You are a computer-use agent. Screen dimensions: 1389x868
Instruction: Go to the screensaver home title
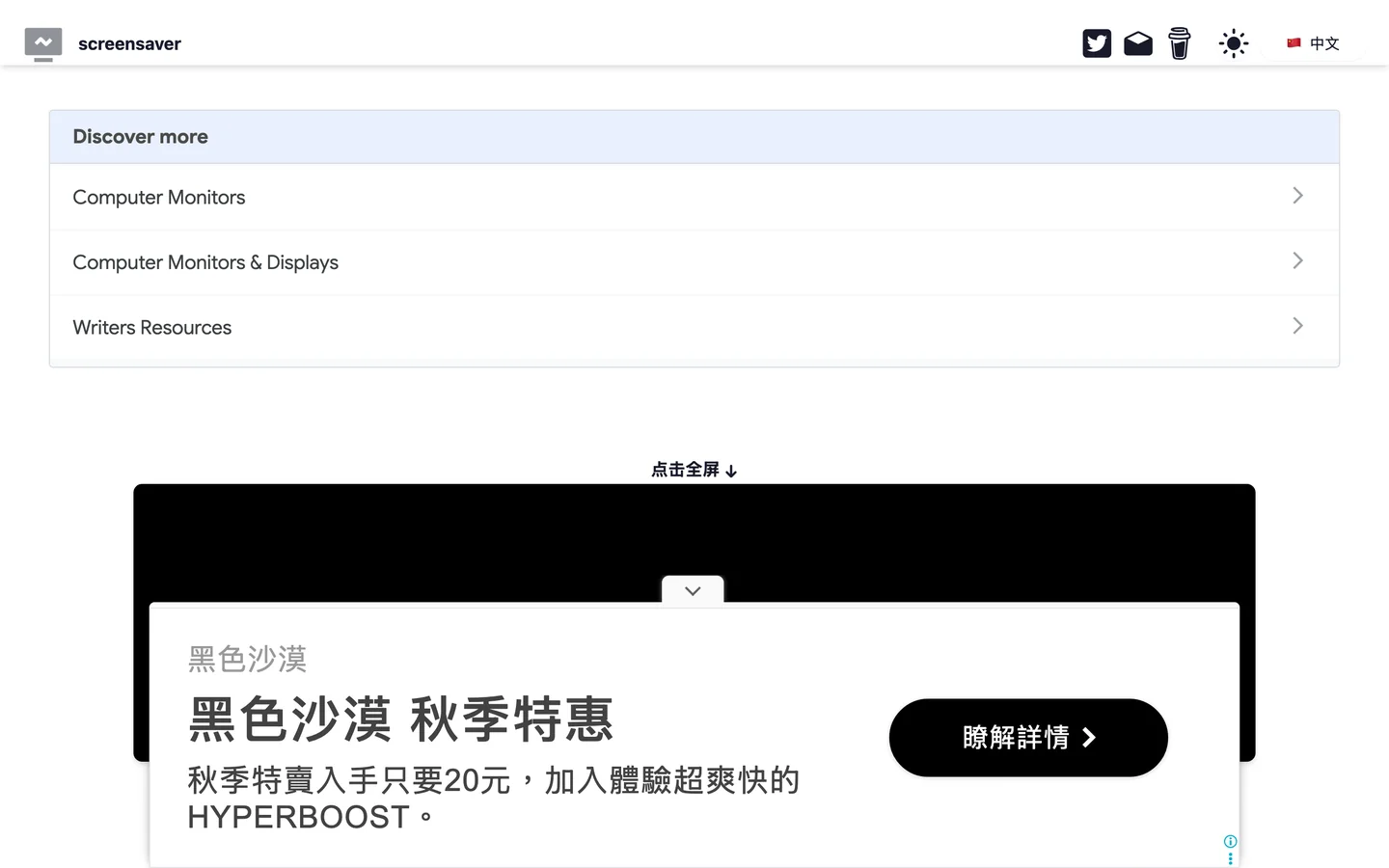(x=129, y=44)
